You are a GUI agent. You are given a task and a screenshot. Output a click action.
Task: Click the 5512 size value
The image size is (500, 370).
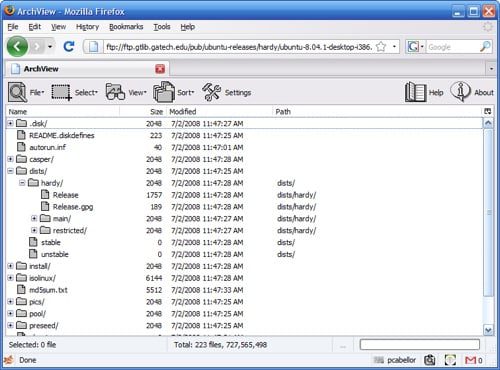(154, 290)
